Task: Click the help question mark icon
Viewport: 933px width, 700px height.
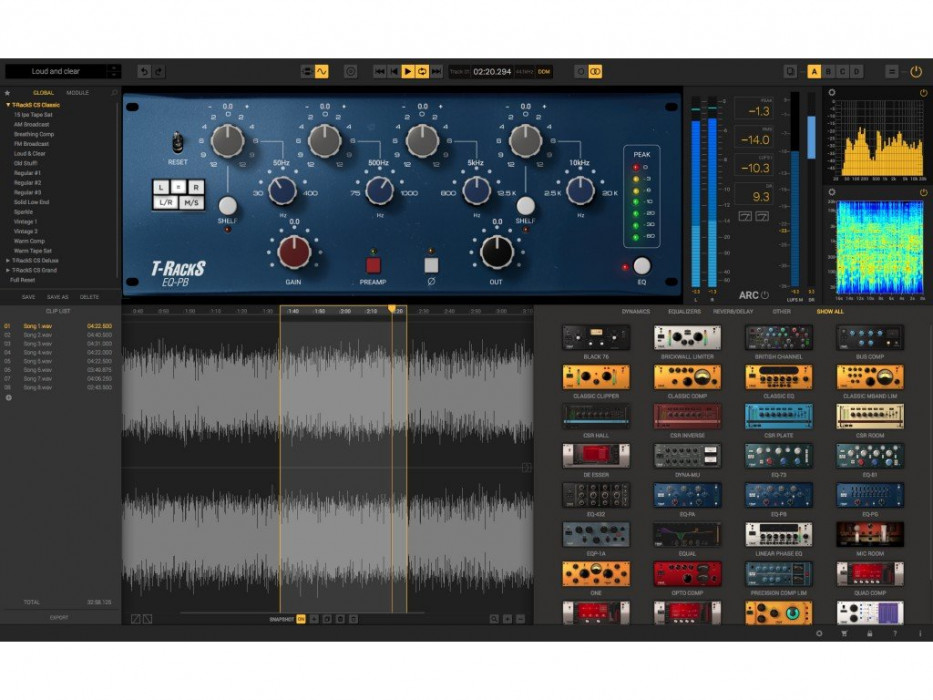Action: pyautogui.click(x=896, y=633)
